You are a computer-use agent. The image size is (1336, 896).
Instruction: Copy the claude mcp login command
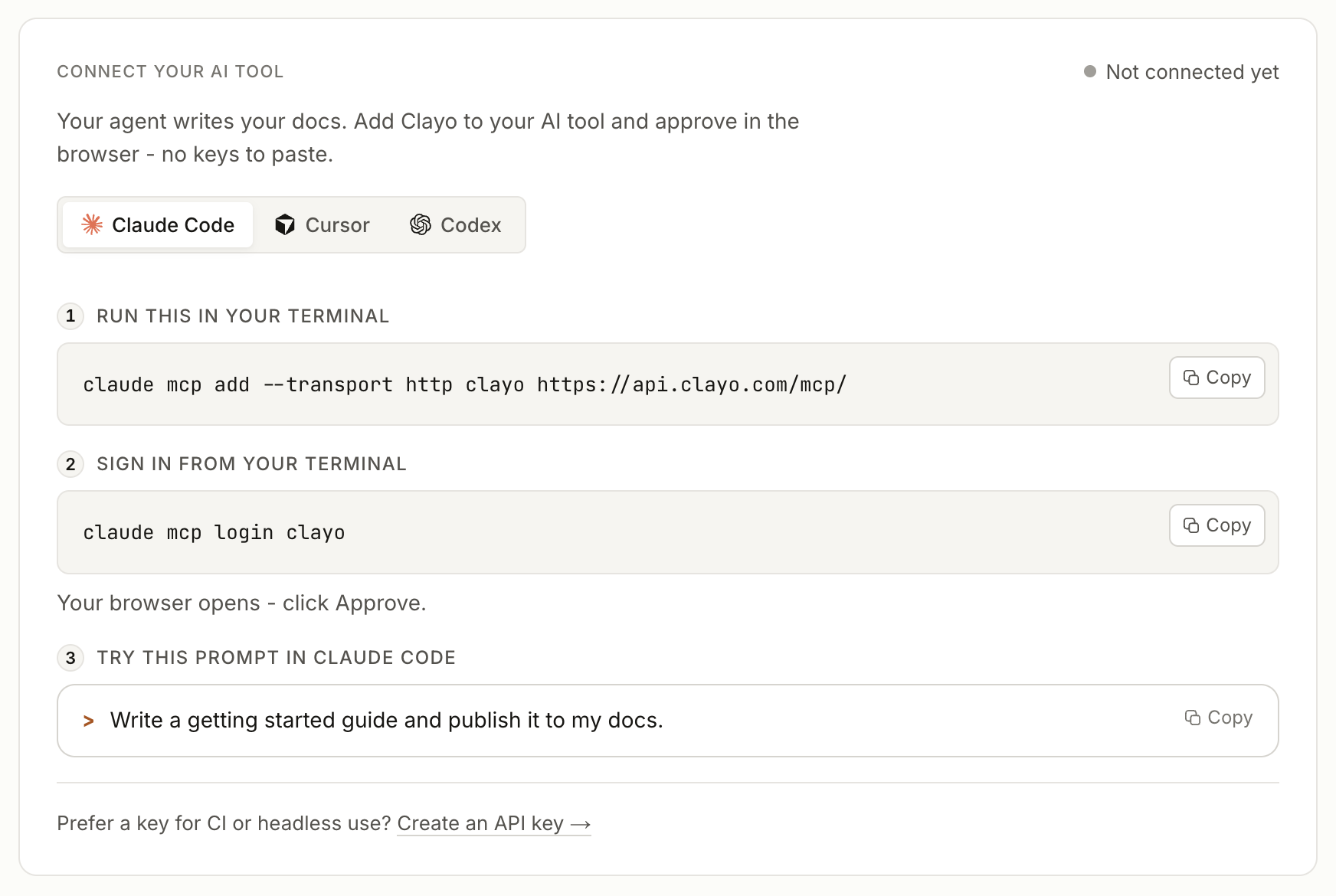click(1216, 525)
